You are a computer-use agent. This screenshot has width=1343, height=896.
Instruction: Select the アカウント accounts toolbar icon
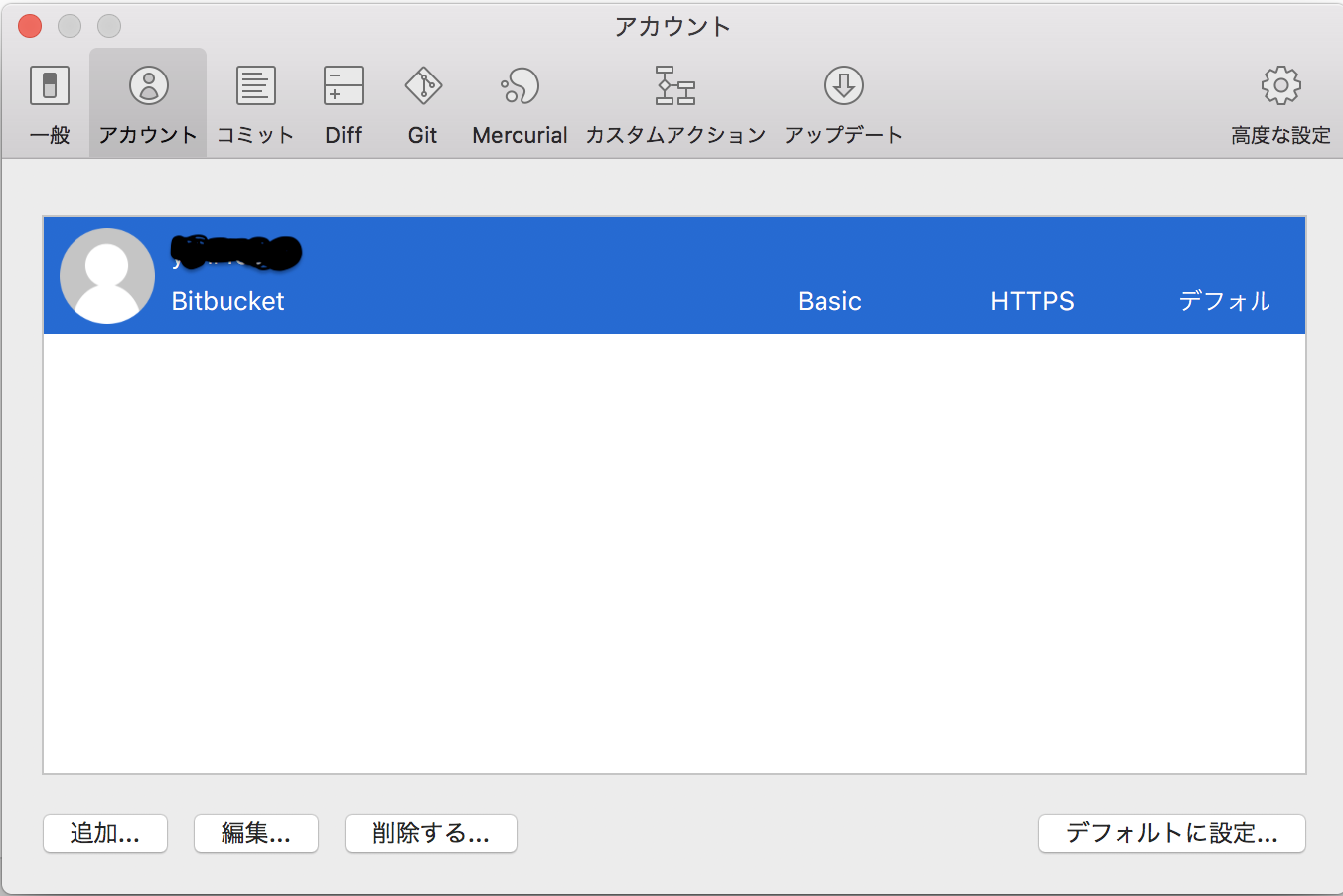pyautogui.click(x=149, y=85)
